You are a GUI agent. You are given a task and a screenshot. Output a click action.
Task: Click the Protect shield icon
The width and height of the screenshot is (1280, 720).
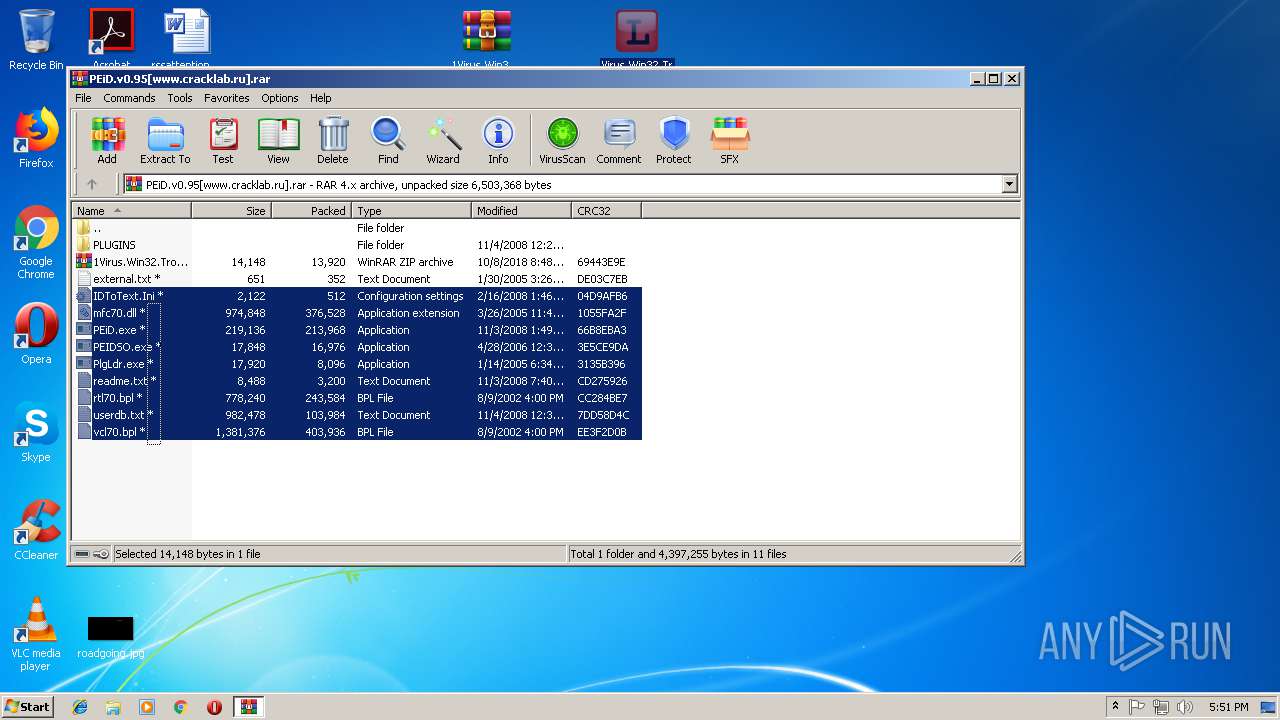674,140
